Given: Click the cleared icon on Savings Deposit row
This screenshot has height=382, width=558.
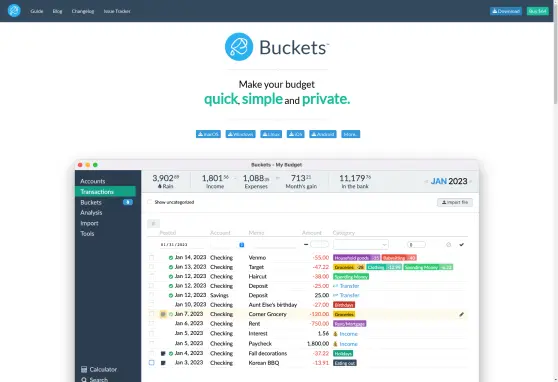Looking at the screenshot, I should coord(171,295).
